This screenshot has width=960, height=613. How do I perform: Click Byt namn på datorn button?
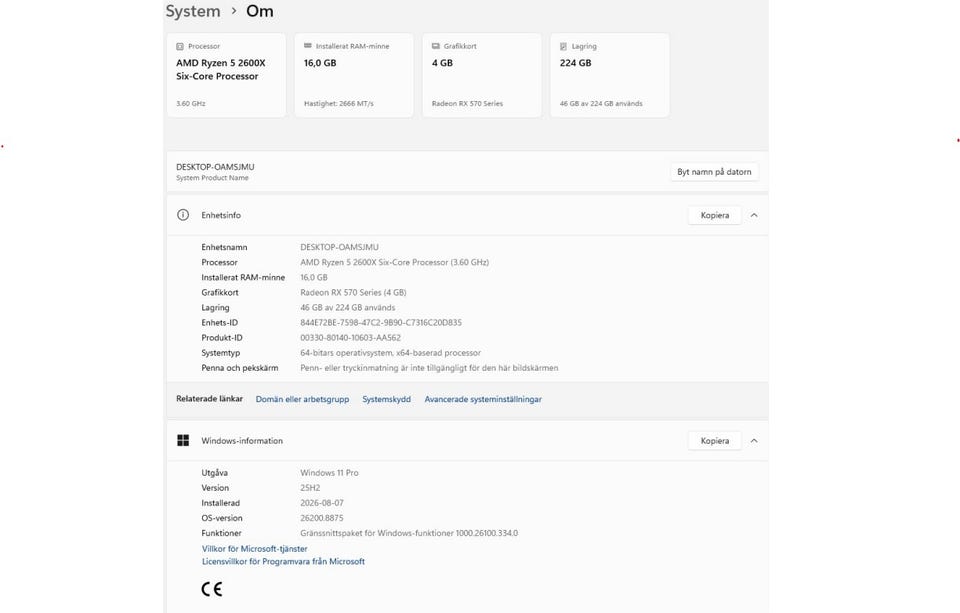pos(714,172)
